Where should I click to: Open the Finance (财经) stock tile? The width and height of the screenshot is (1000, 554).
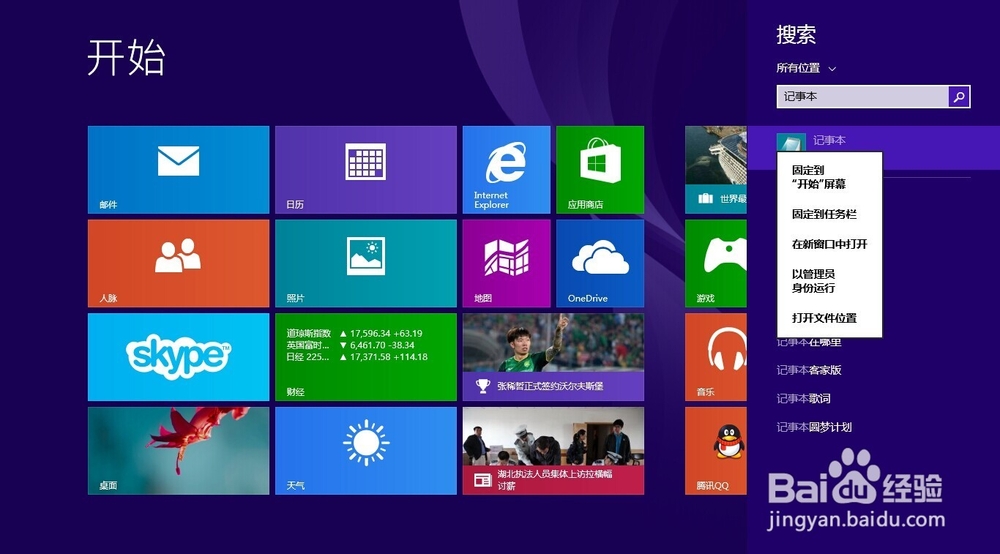(x=365, y=357)
